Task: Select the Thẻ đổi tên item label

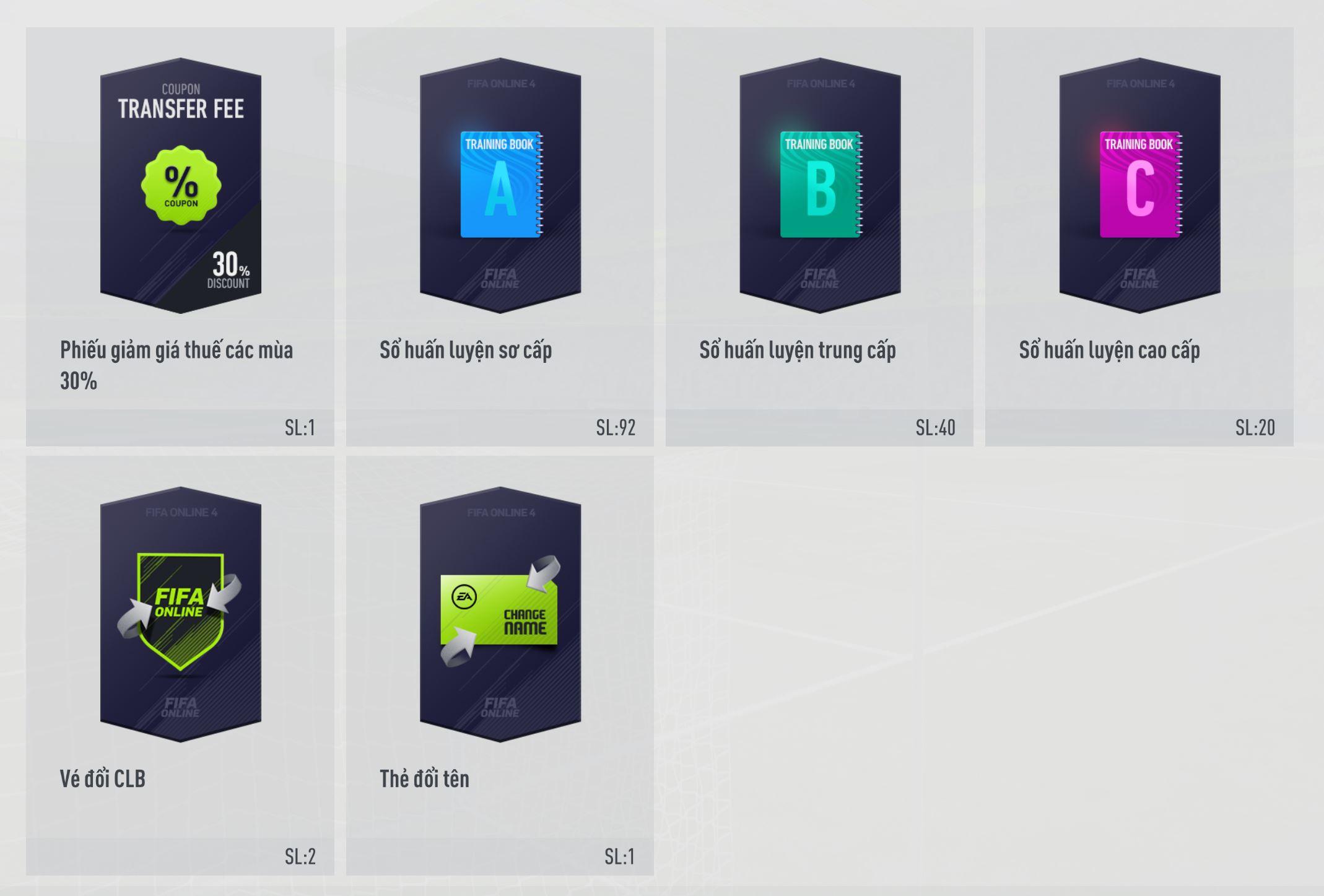Action: click(424, 779)
